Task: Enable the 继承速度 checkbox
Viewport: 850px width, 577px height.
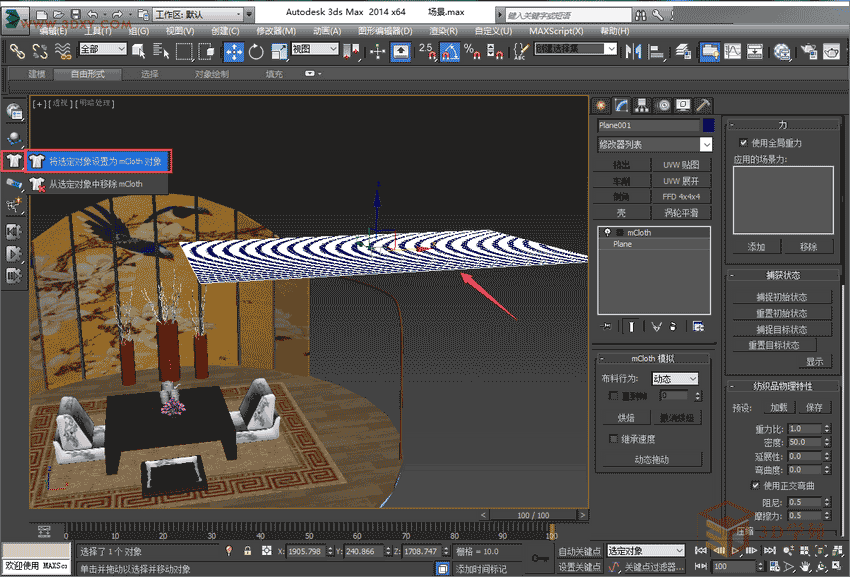Action: (x=613, y=438)
